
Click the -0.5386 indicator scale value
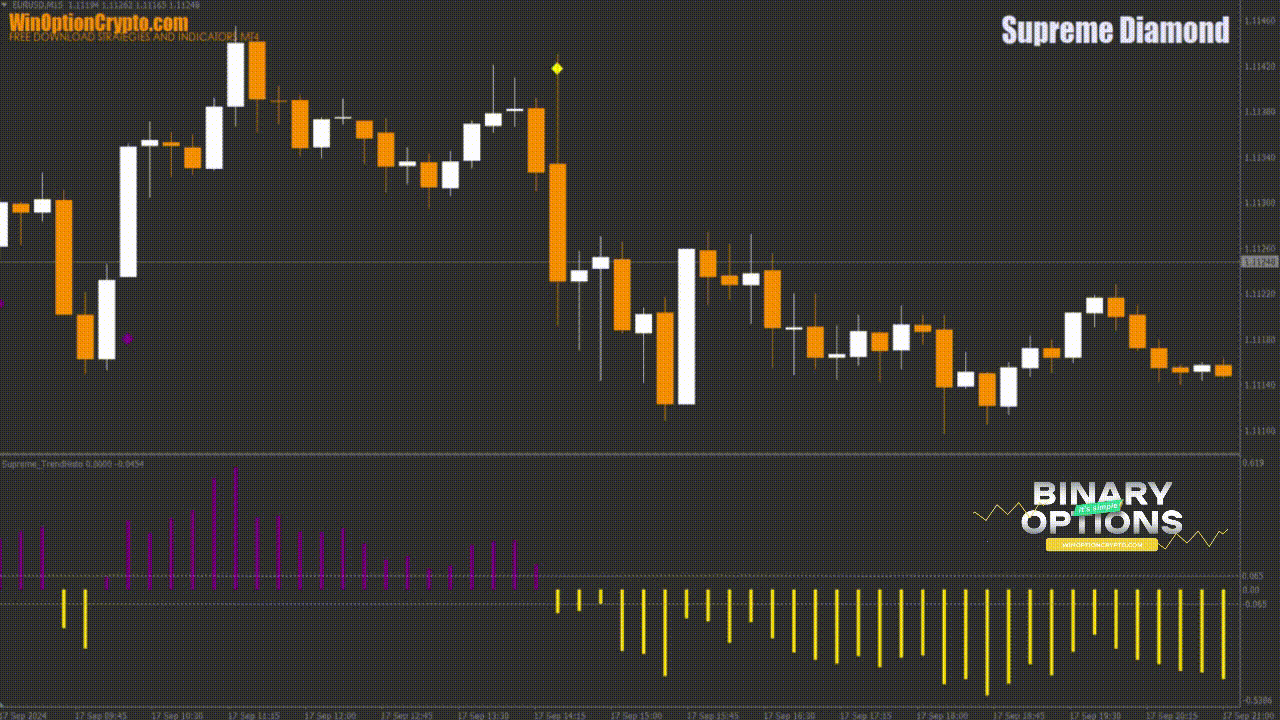pyautogui.click(x=1256, y=700)
